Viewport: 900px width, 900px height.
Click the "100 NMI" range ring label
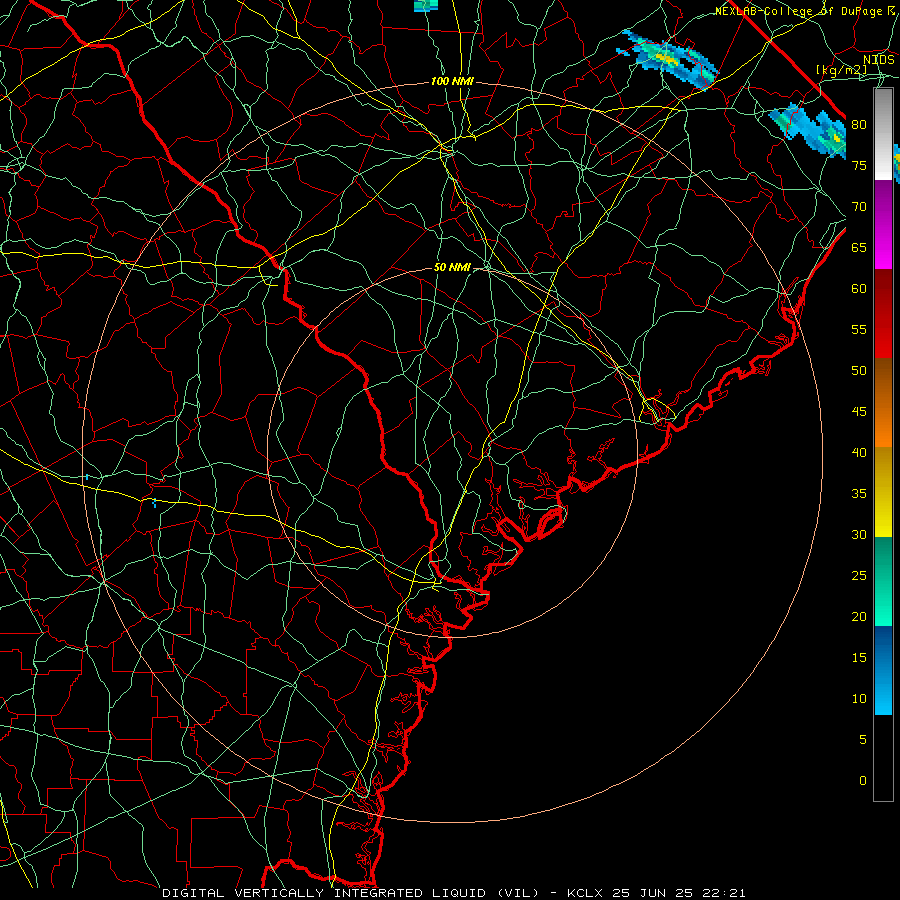click(x=452, y=82)
